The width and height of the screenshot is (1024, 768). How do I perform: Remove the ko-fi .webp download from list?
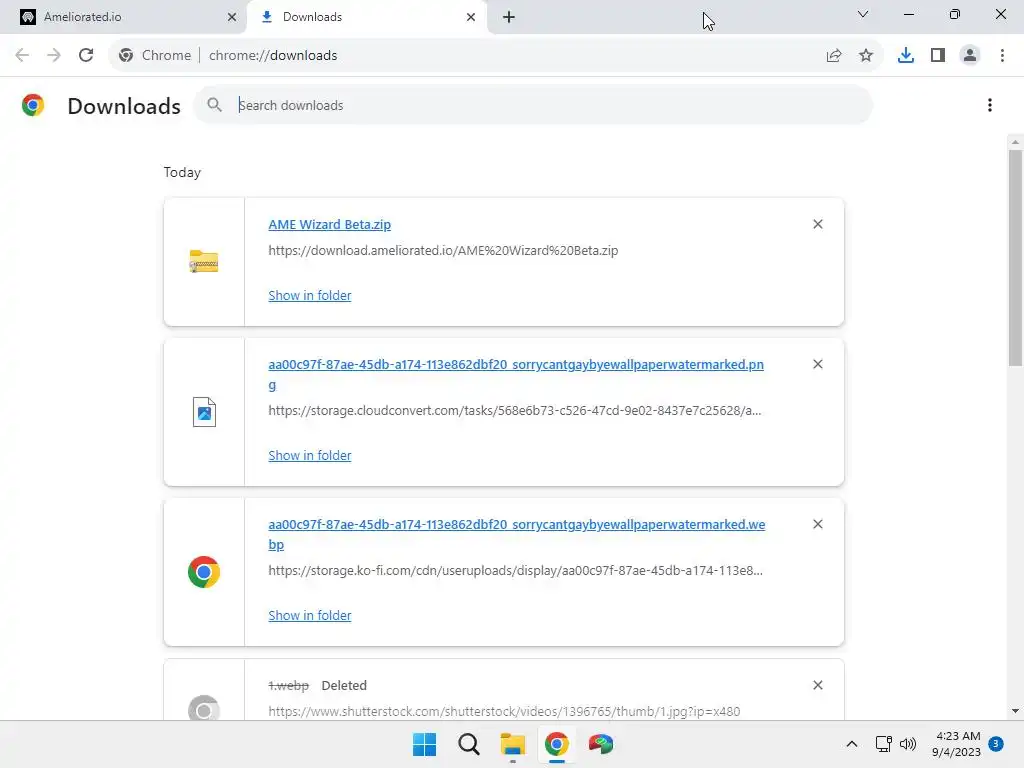[x=818, y=524]
